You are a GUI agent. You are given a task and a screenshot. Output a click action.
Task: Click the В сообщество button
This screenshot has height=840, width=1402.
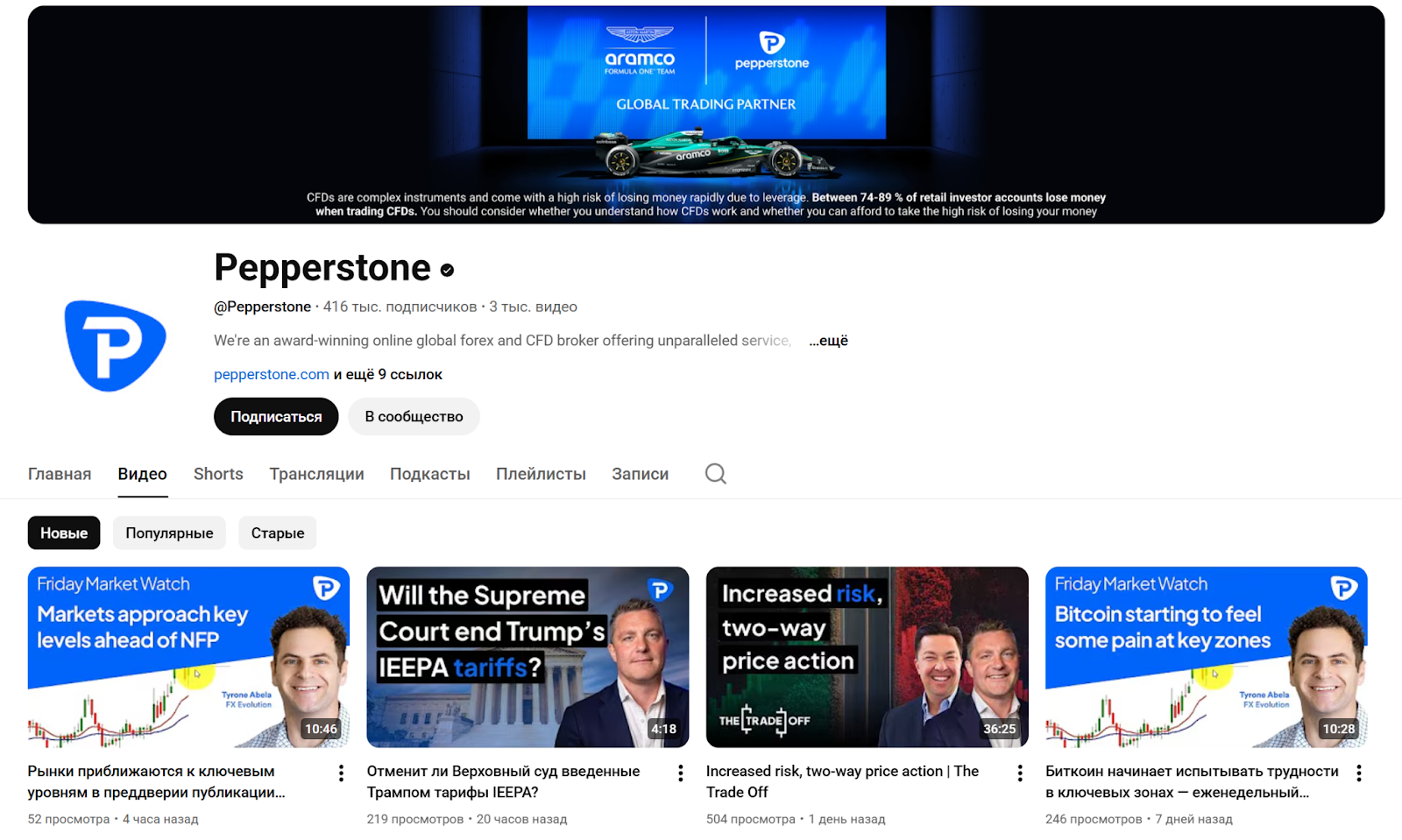click(414, 416)
